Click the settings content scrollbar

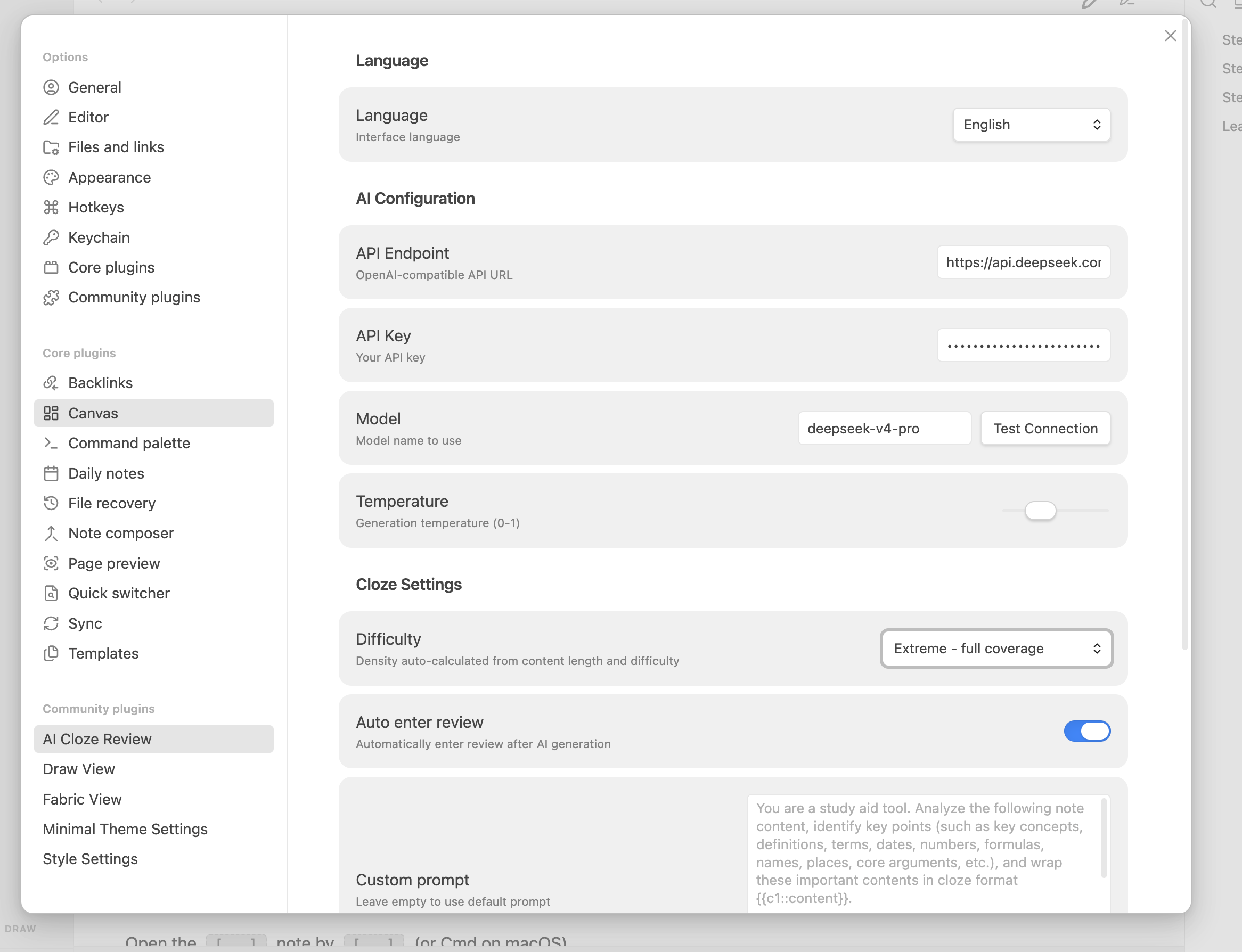(x=1184, y=334)
